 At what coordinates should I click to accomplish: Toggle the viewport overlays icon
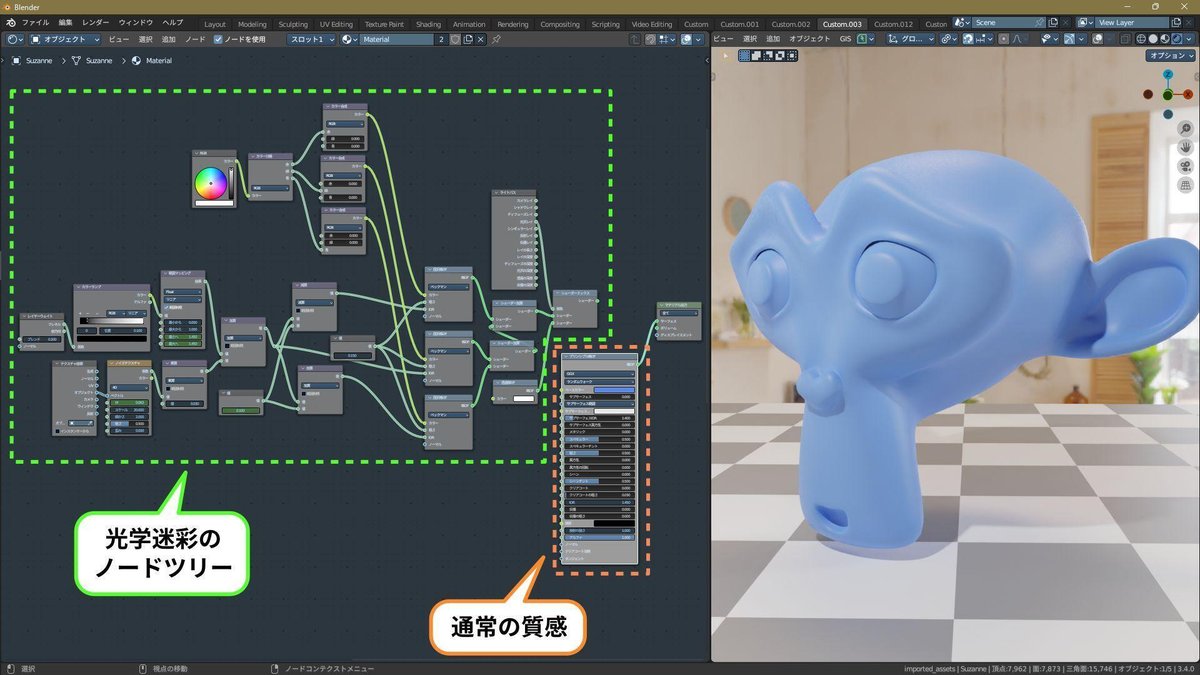(x=1098, y=39)
